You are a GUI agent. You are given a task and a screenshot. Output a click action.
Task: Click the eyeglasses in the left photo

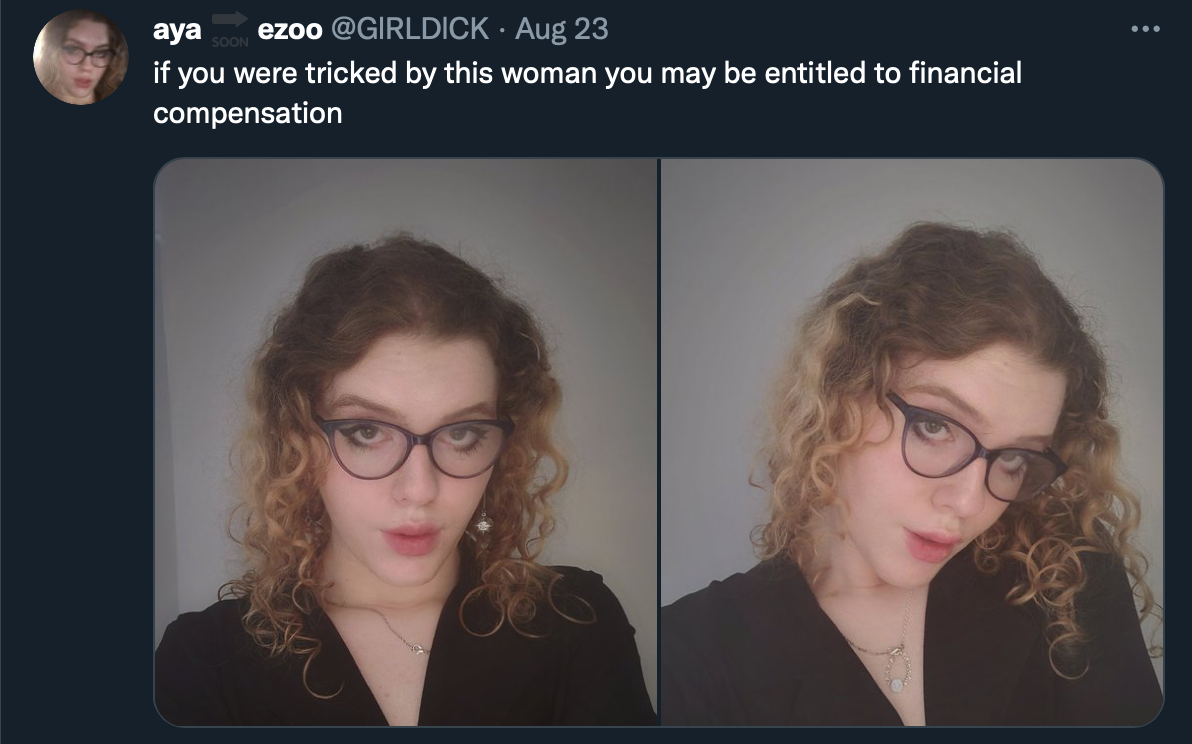pyautogui.click(x=414, y=448)
